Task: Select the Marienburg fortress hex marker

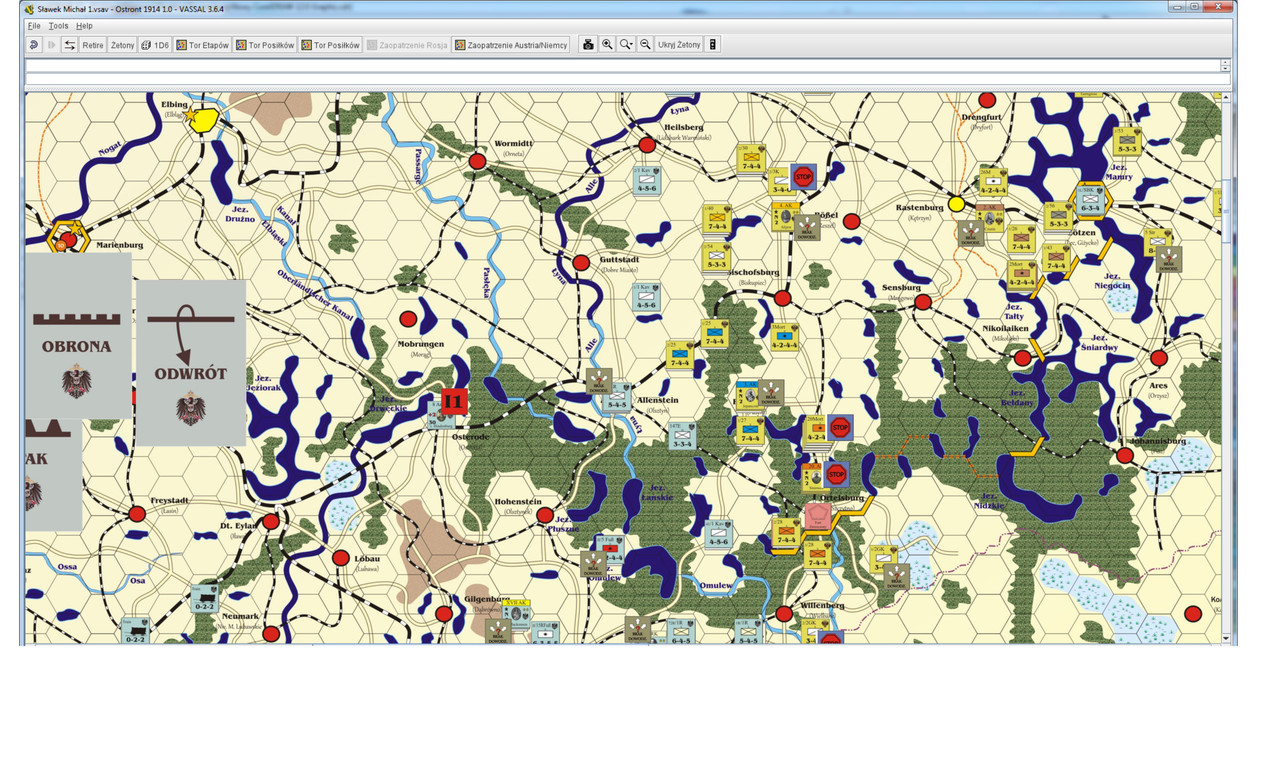Action: coord(69,238)
